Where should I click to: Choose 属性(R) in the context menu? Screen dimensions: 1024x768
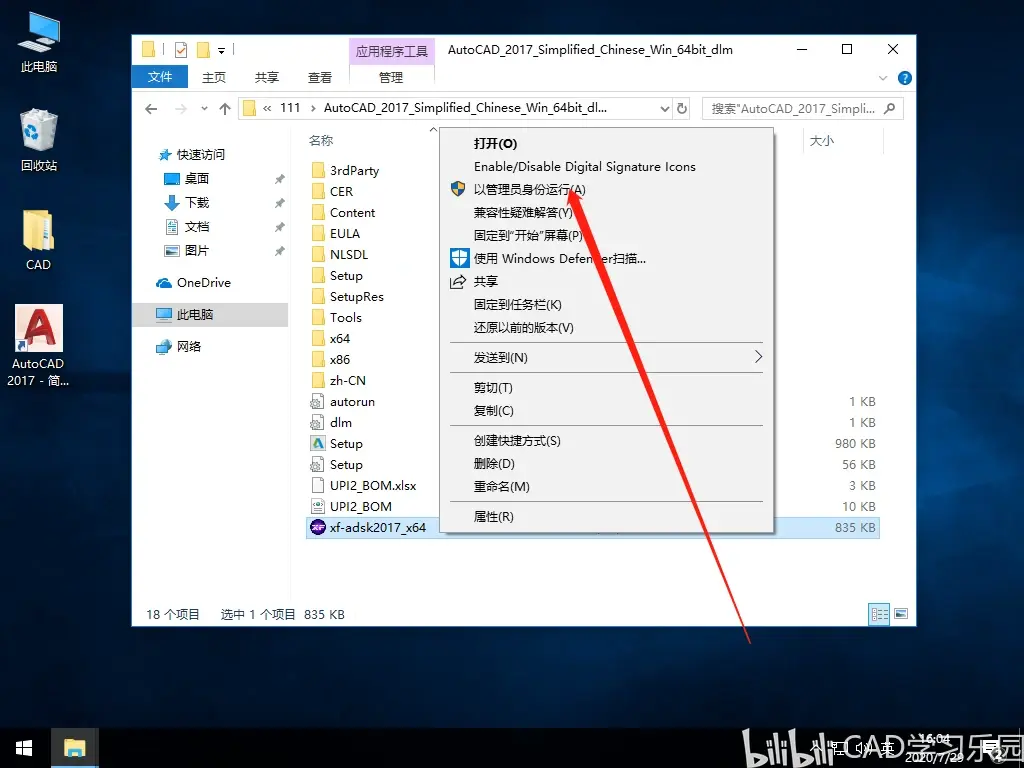(494, 517)
